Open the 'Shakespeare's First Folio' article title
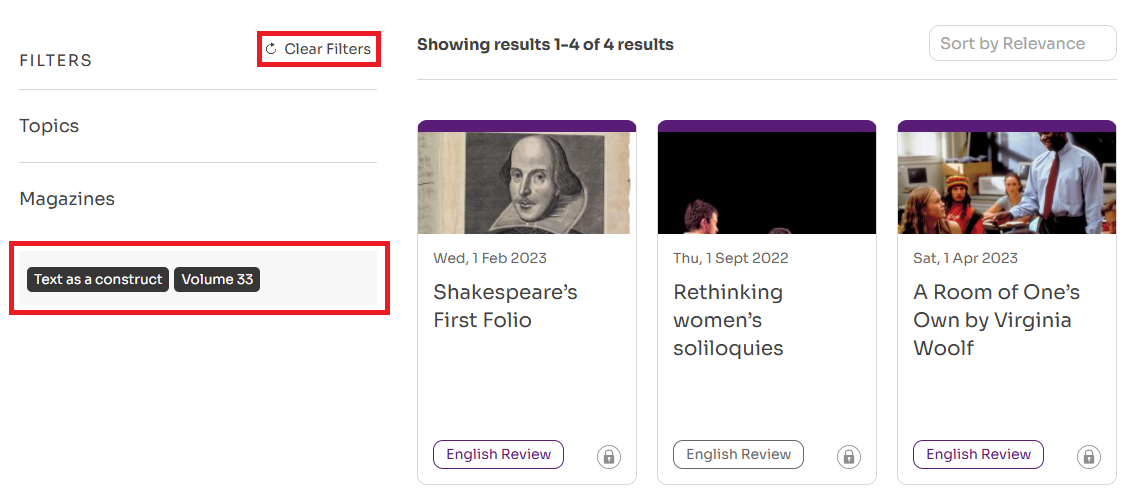The image size is (1136, 503). pos(505,306)
